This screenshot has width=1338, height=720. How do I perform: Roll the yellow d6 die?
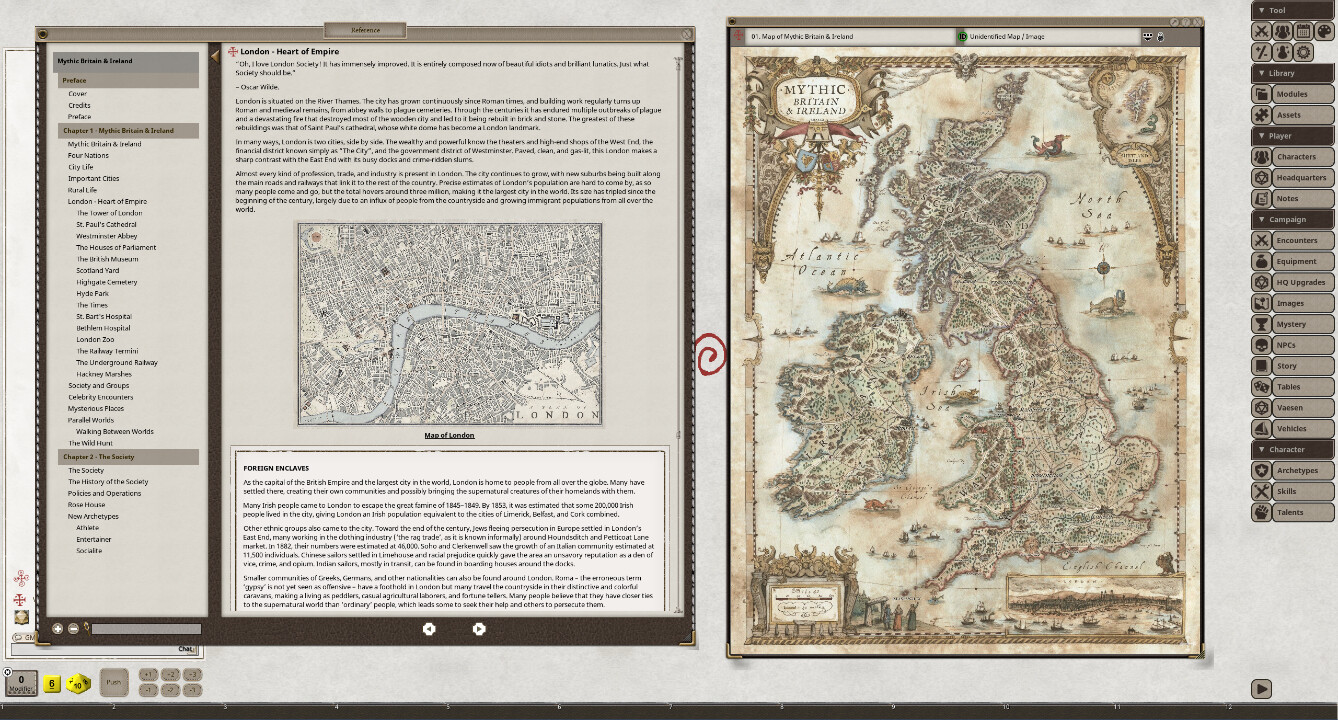click(x=52, y=684)
